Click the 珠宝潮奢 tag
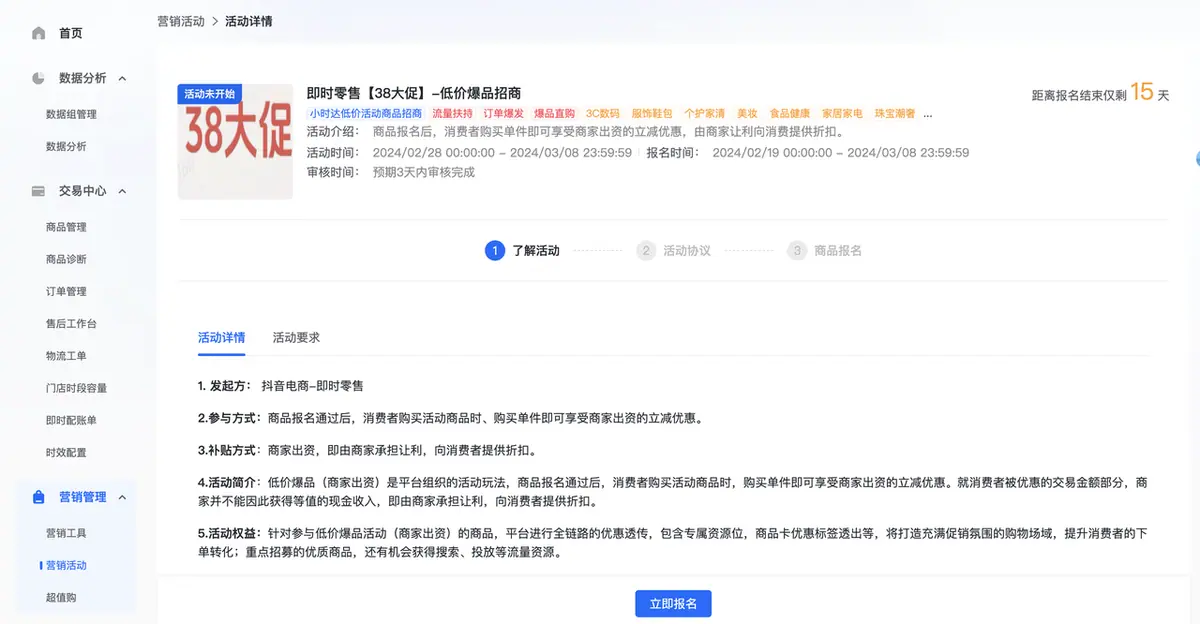Screen dimensions: 1200x624 click(895, 114)
